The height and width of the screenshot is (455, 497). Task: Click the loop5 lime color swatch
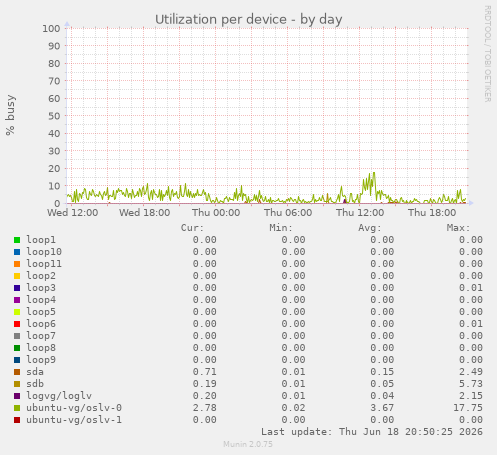pos(17,312)
